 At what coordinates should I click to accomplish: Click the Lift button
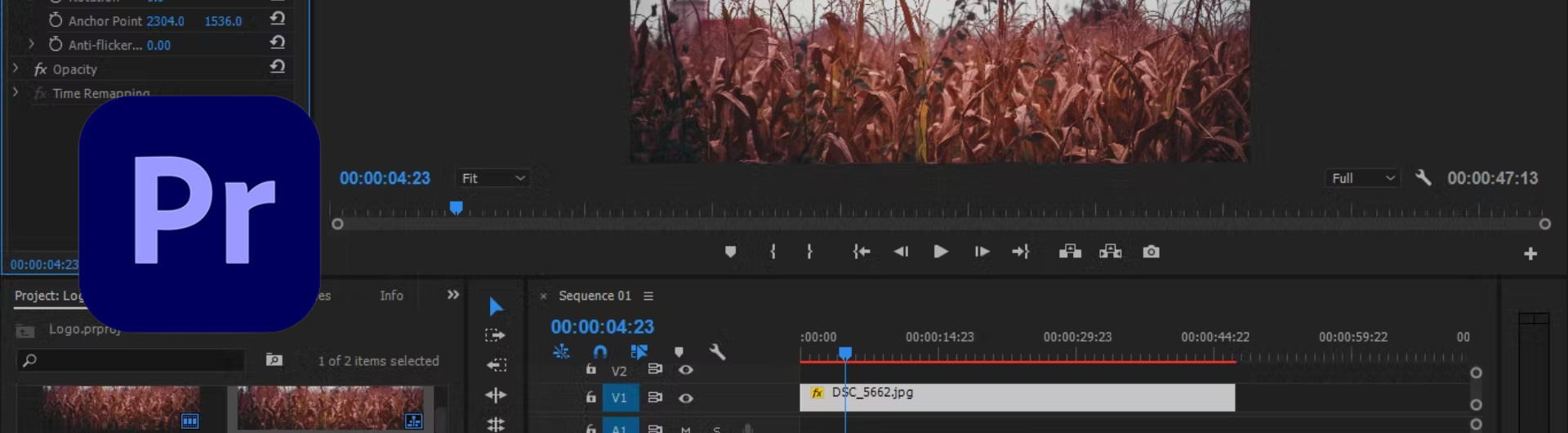(1070, 252)
